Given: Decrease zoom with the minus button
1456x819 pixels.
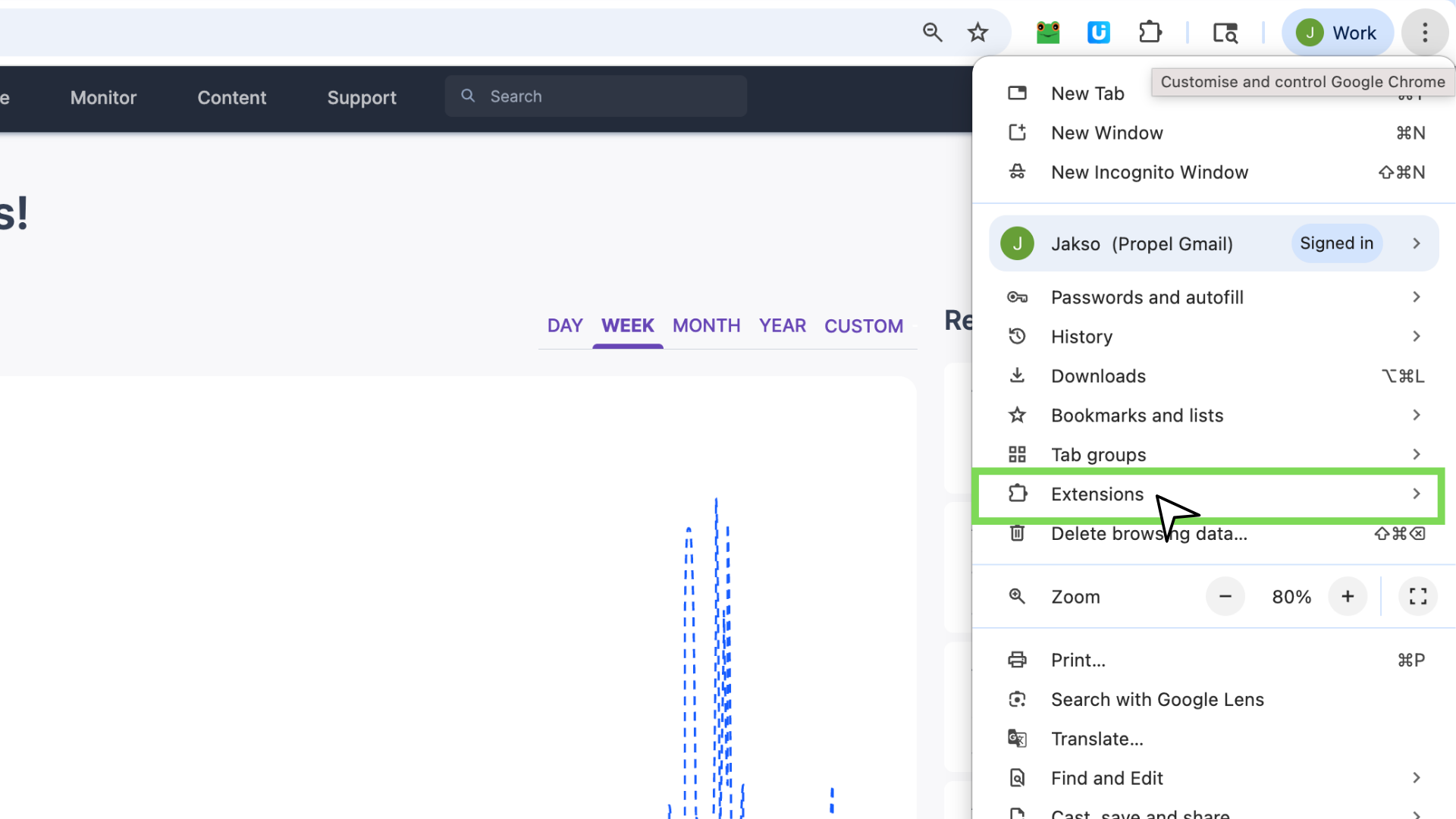Looking at the screenshot, I should coord(1225,597).
